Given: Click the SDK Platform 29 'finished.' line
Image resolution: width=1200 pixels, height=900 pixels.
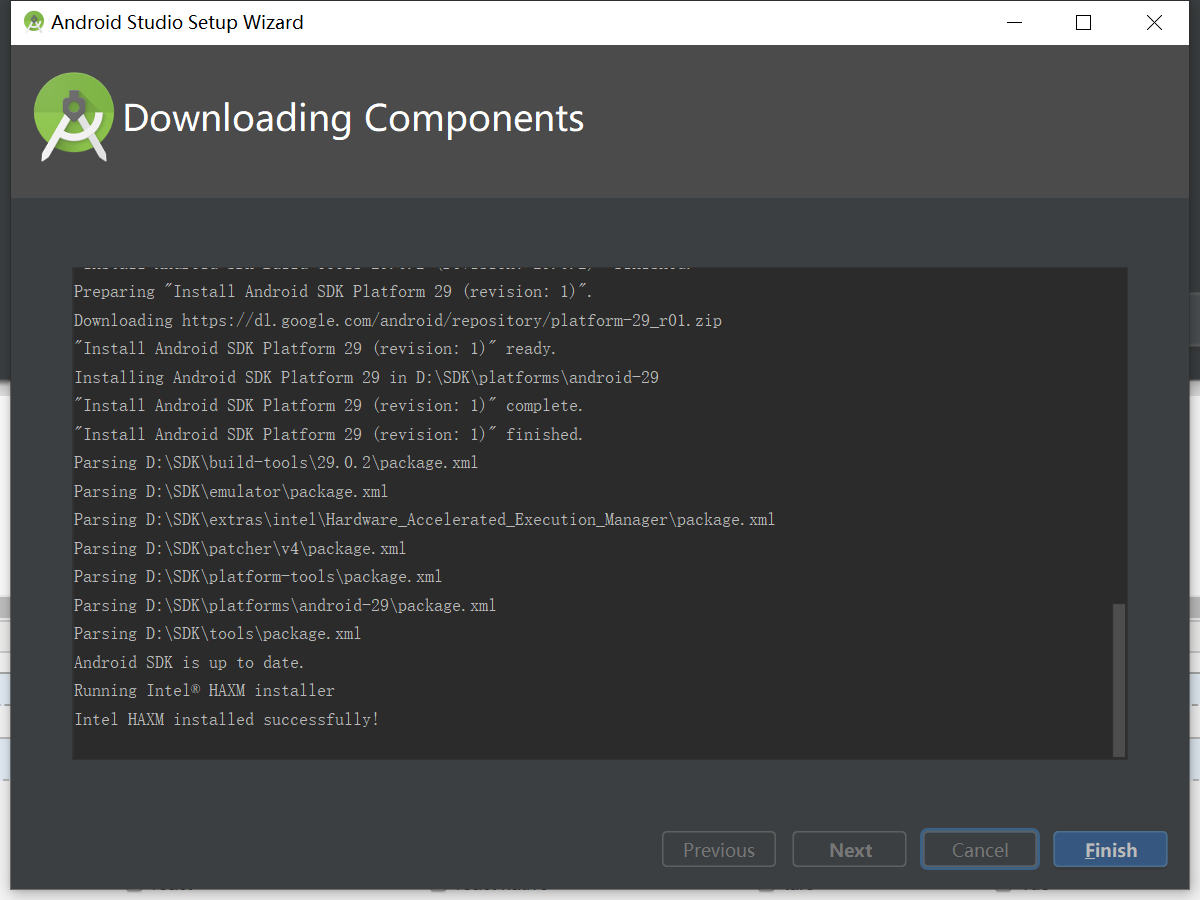Looking at the screenshot, I should click(328, 434).
